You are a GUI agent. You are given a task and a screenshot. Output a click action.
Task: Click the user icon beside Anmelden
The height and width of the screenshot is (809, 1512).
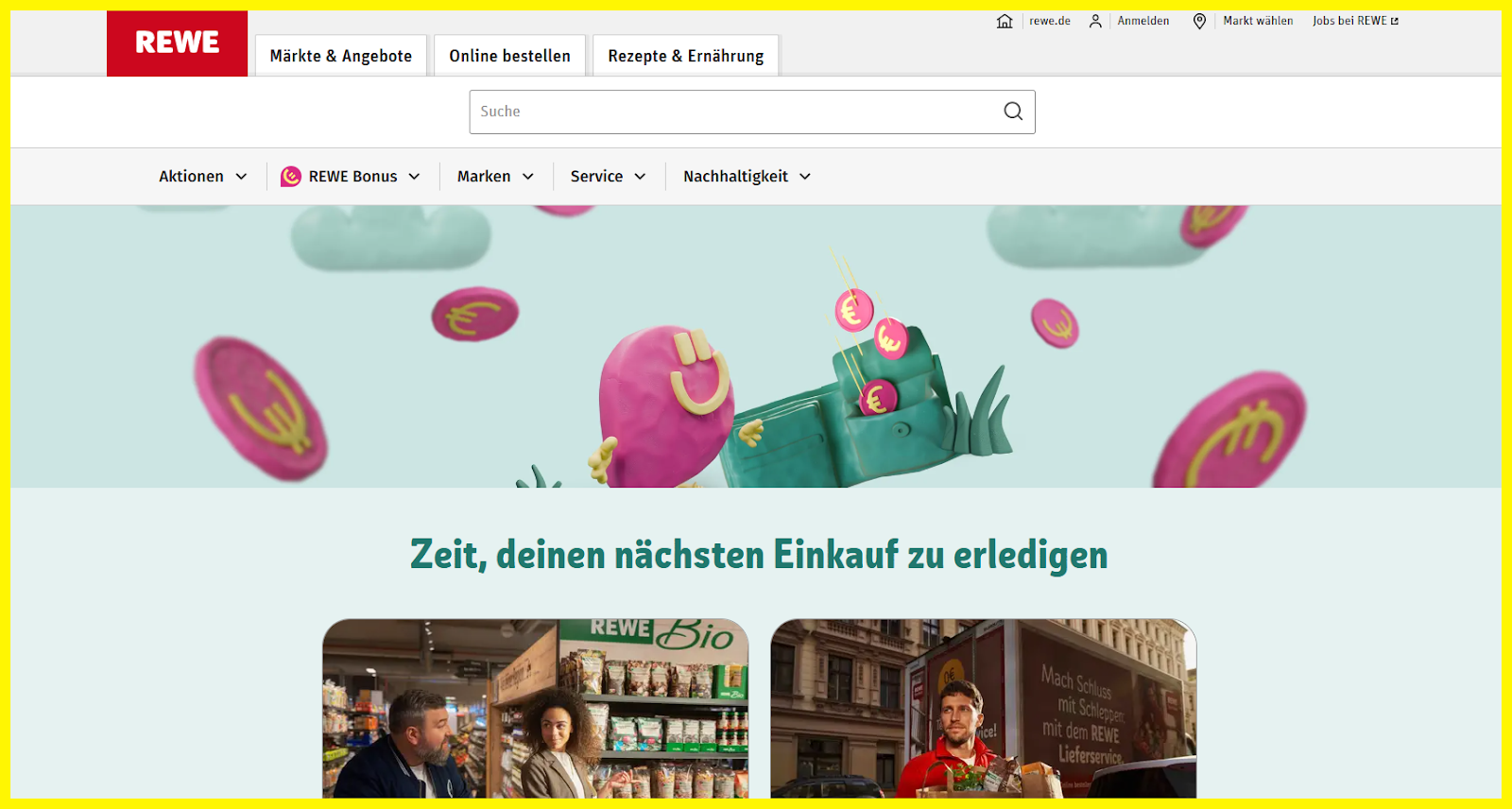1095,21
